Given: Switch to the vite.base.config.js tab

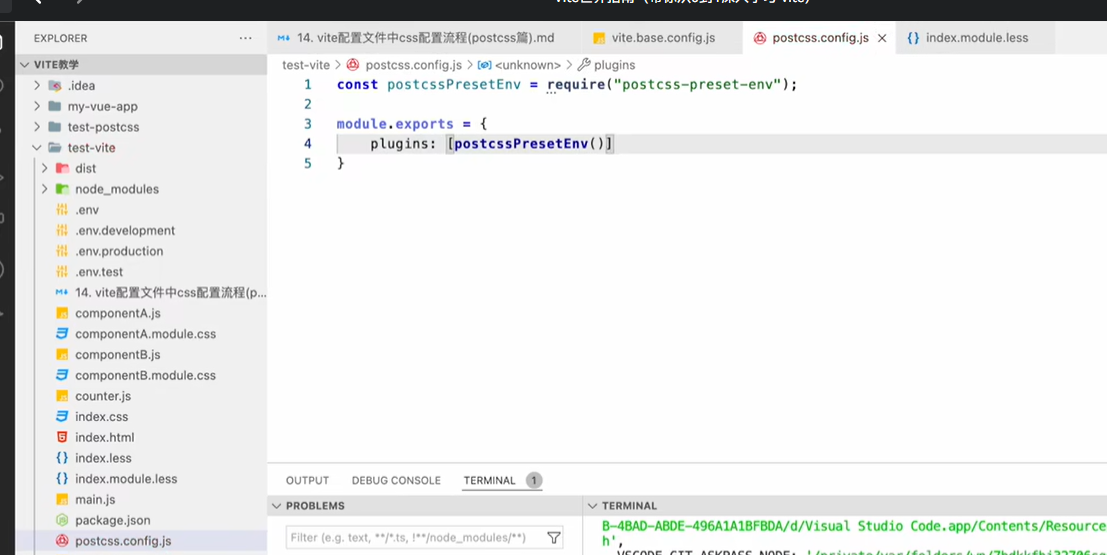Looking at the screenshot, I should [x=662, y=38].
